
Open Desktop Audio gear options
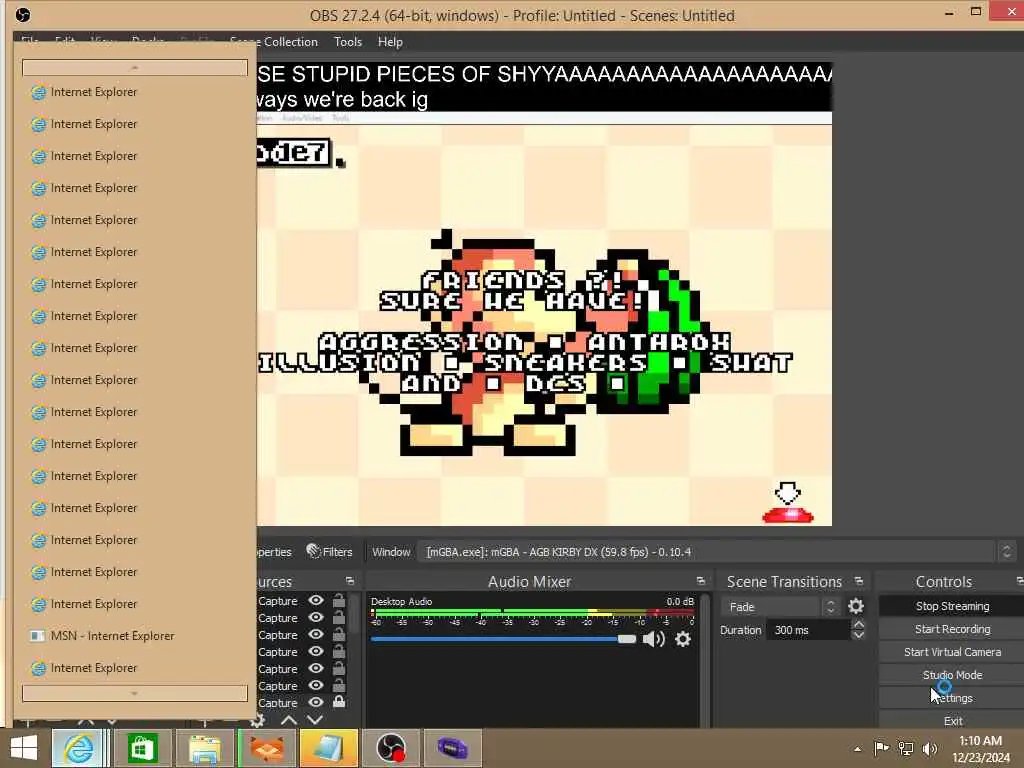pos(683,639)
